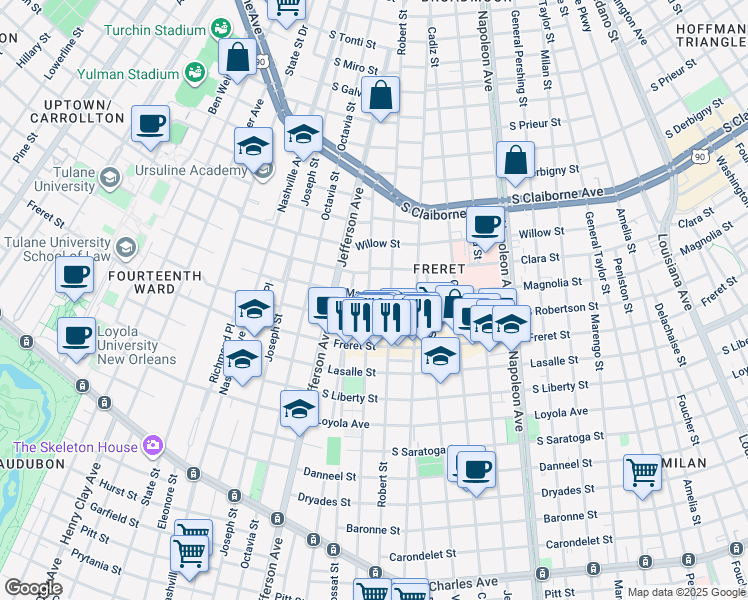Click transit stop icon on St Charles at Jefferson Ave
Screen dimensions: 748x600
point(277,518)
